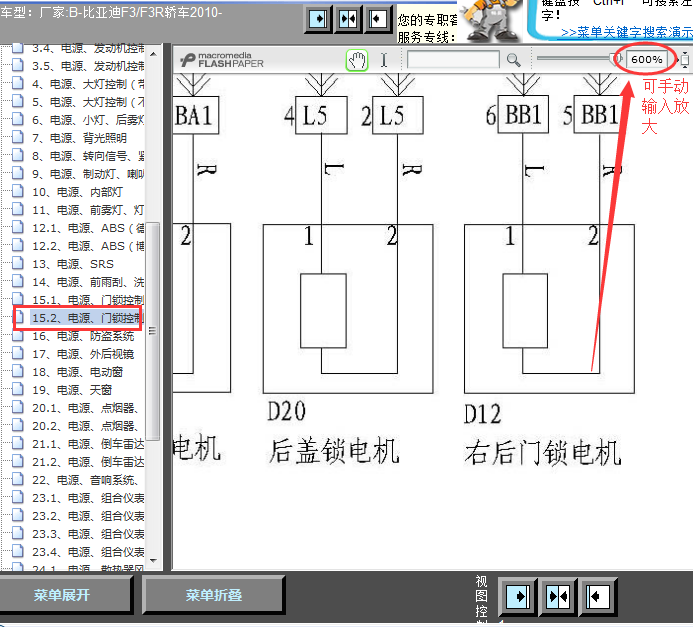Open tree item 21.1、电源、倒车雷达
693x627 pixels.
[88, 444]
